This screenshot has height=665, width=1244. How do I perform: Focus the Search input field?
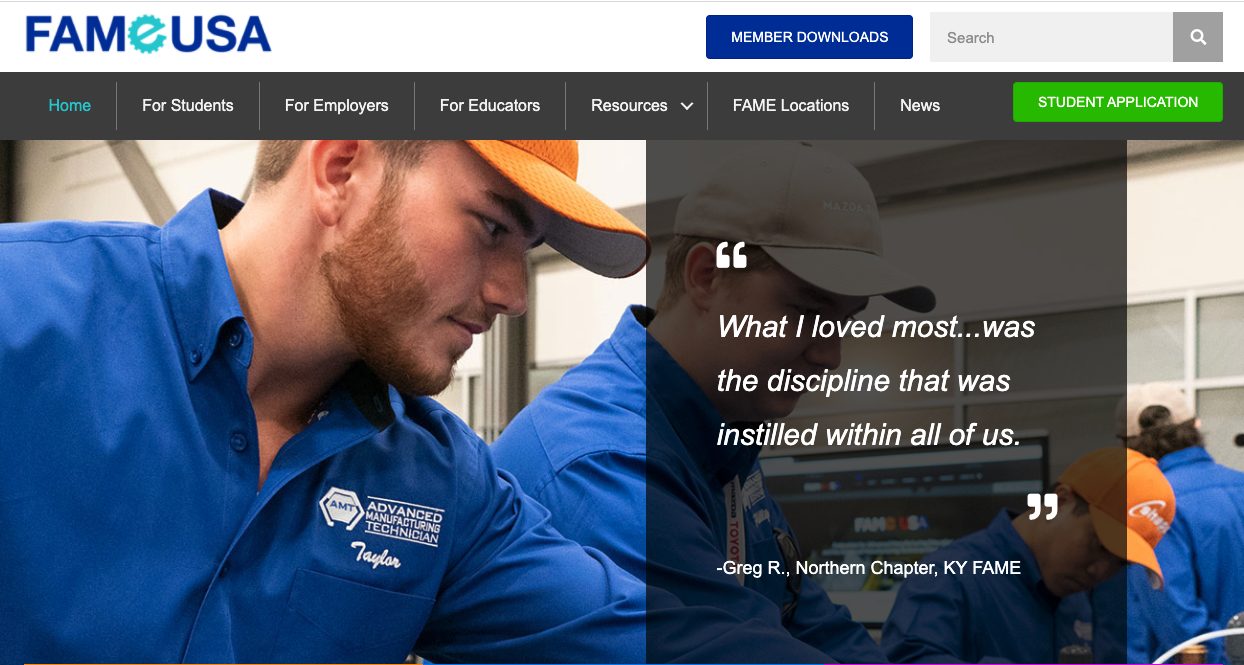[x=1051, y=37]
